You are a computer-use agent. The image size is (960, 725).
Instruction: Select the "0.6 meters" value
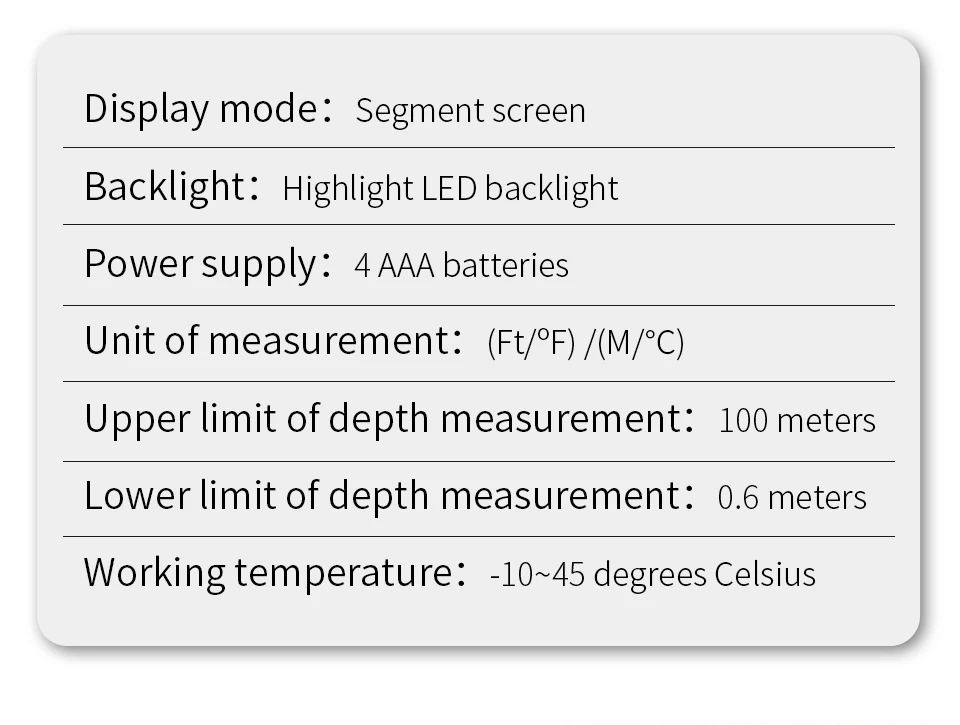[x=792, y=498]
